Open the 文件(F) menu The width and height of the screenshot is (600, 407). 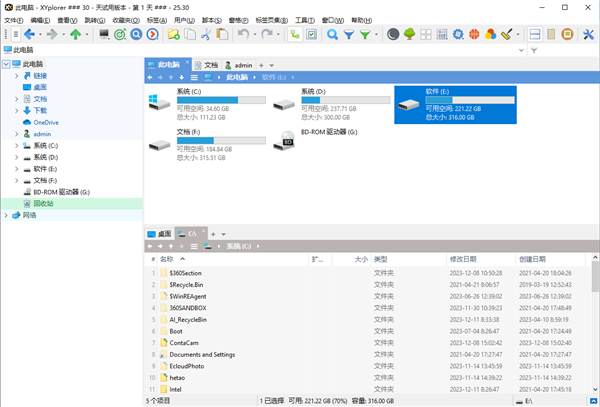pyautogui.click(x=13, y=20)
